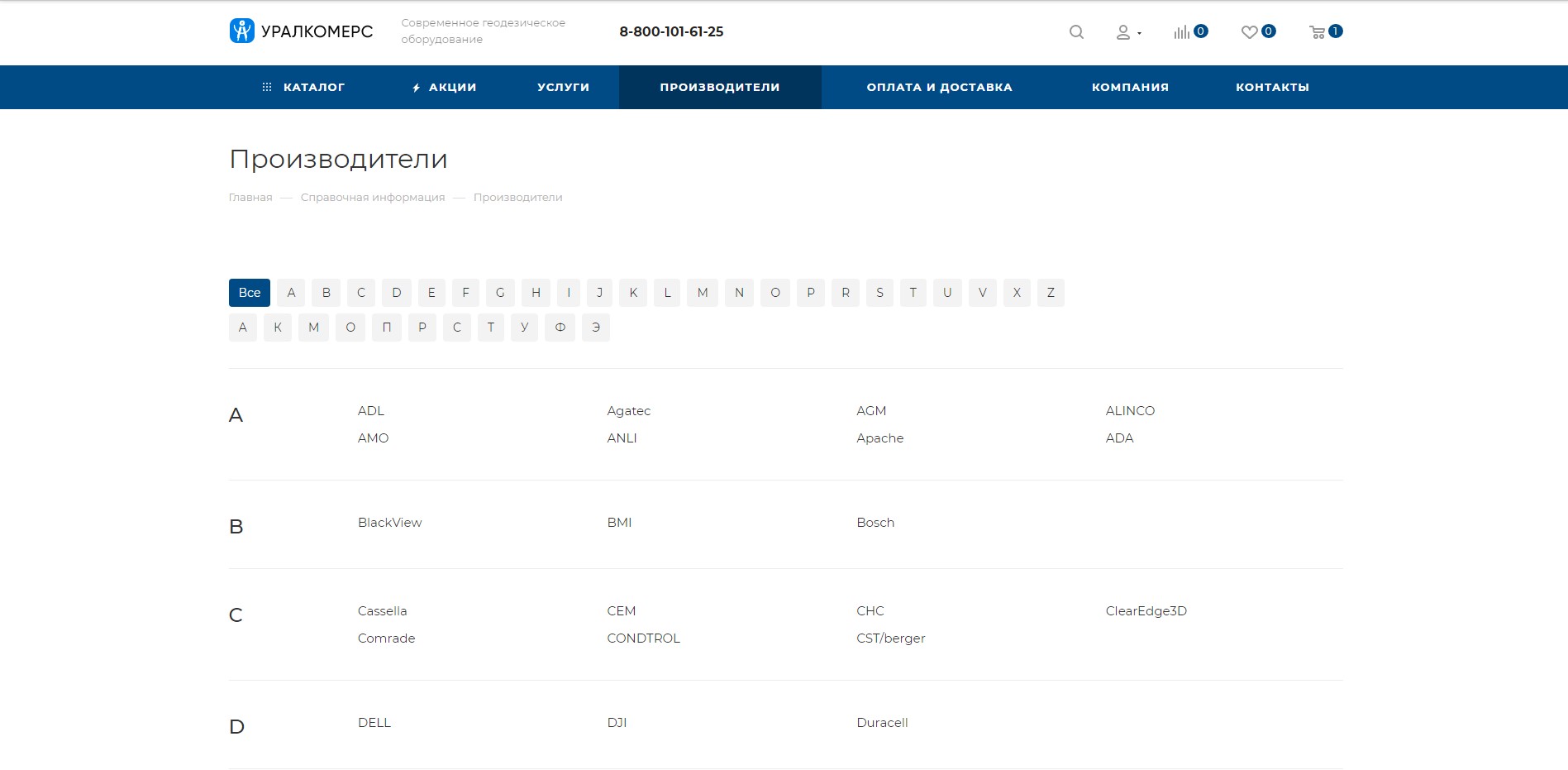Filter manufacturers by letter L
This screenshot has width=1568, height=770.
pyautogui.click(x=667, y=293)
